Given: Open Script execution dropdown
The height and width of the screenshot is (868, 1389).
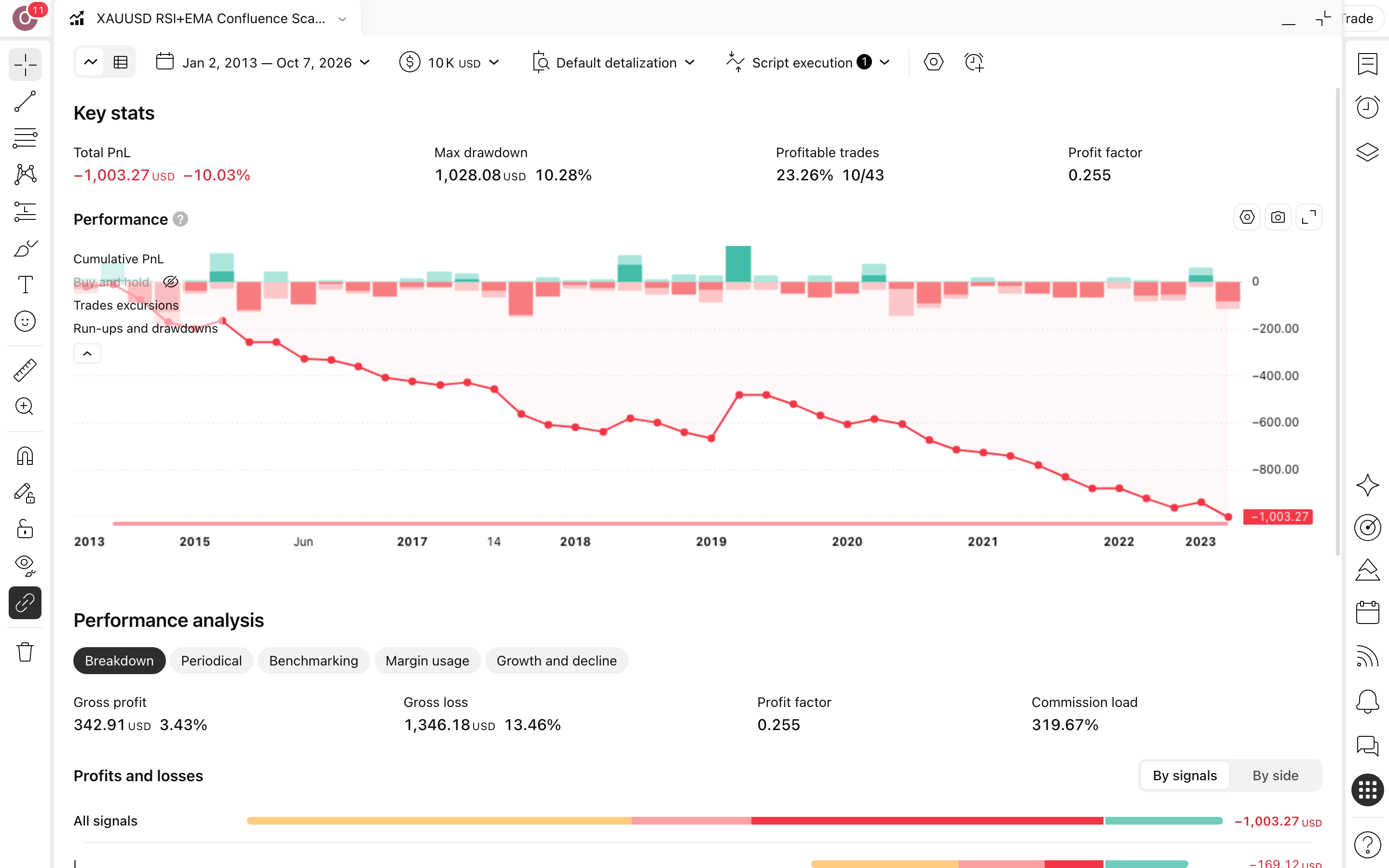Looking at the screenshot, I should (808, 62).
